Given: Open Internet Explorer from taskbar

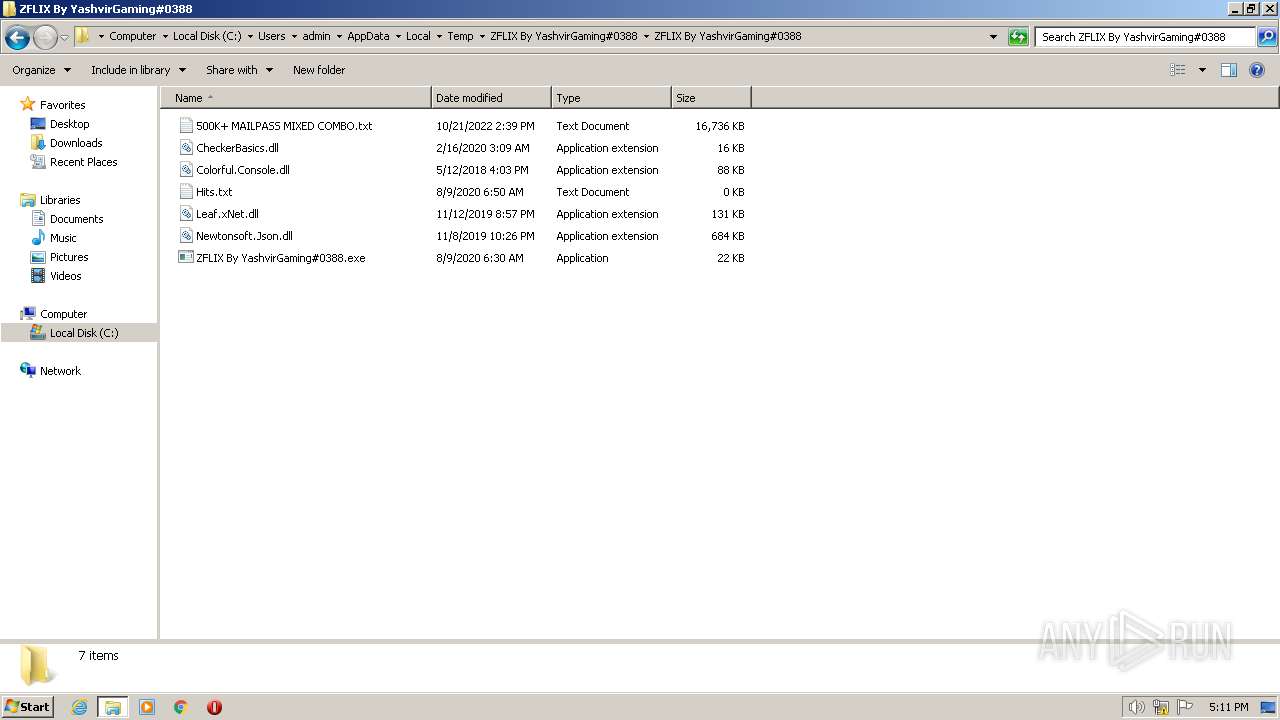Looking at the screenshot, I should (79, 707).
